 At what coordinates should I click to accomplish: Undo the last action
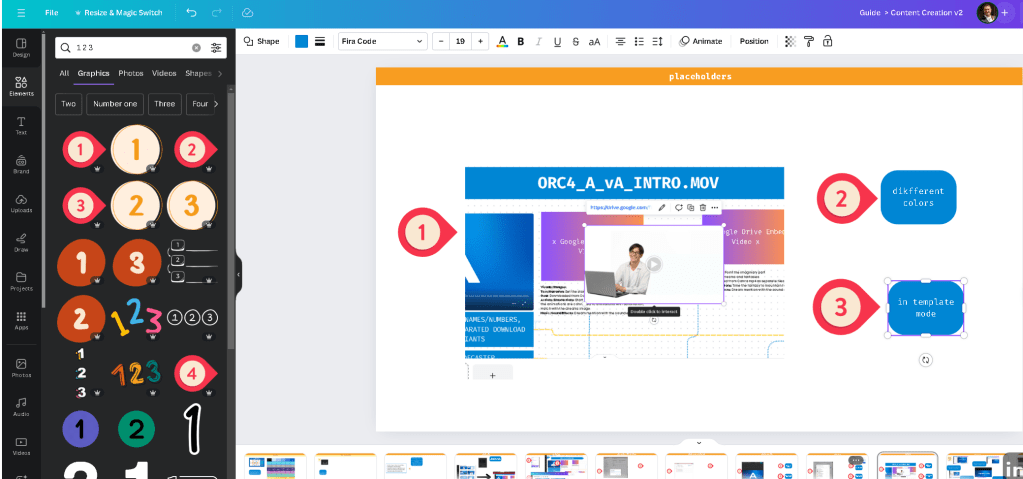191,12
